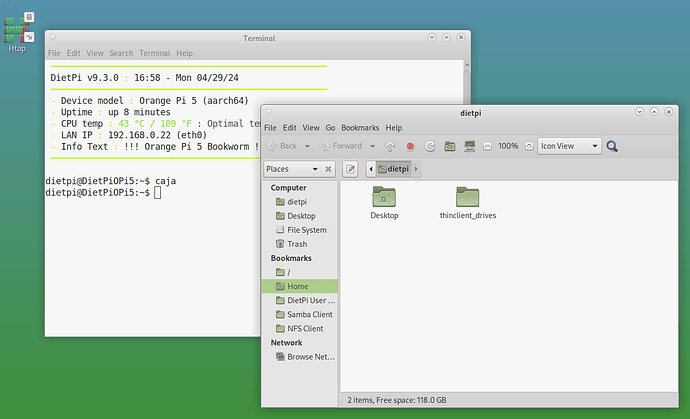Viewport: 690px width, 419px height.
Task: Click the Terminal window vertical scrollbar
Action: click(467, 82)
